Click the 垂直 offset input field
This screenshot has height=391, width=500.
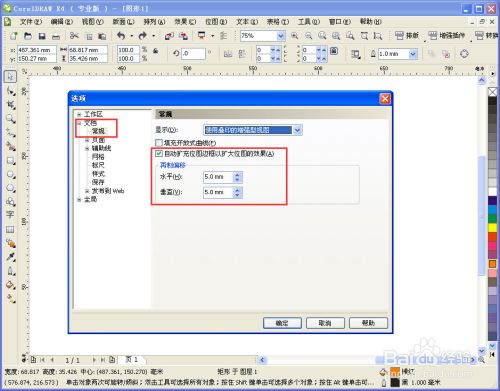[x=218, y=192]
